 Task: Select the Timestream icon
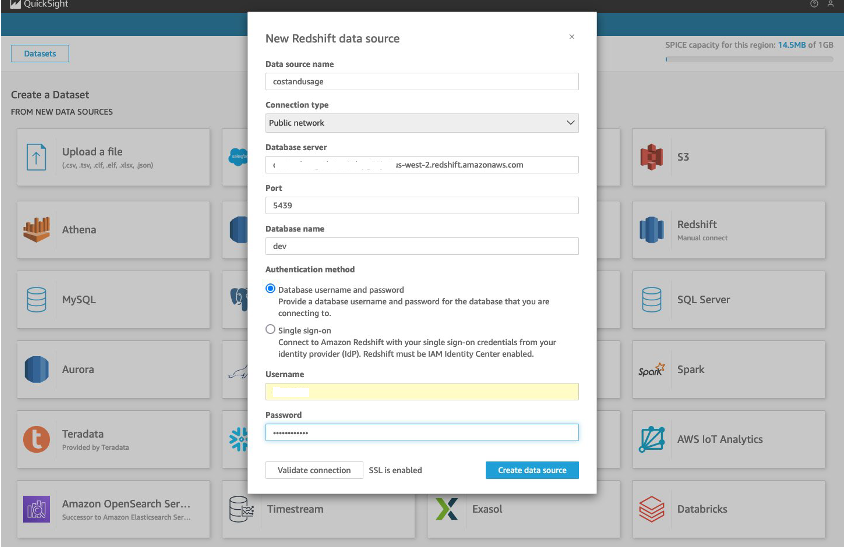point(241,509)
